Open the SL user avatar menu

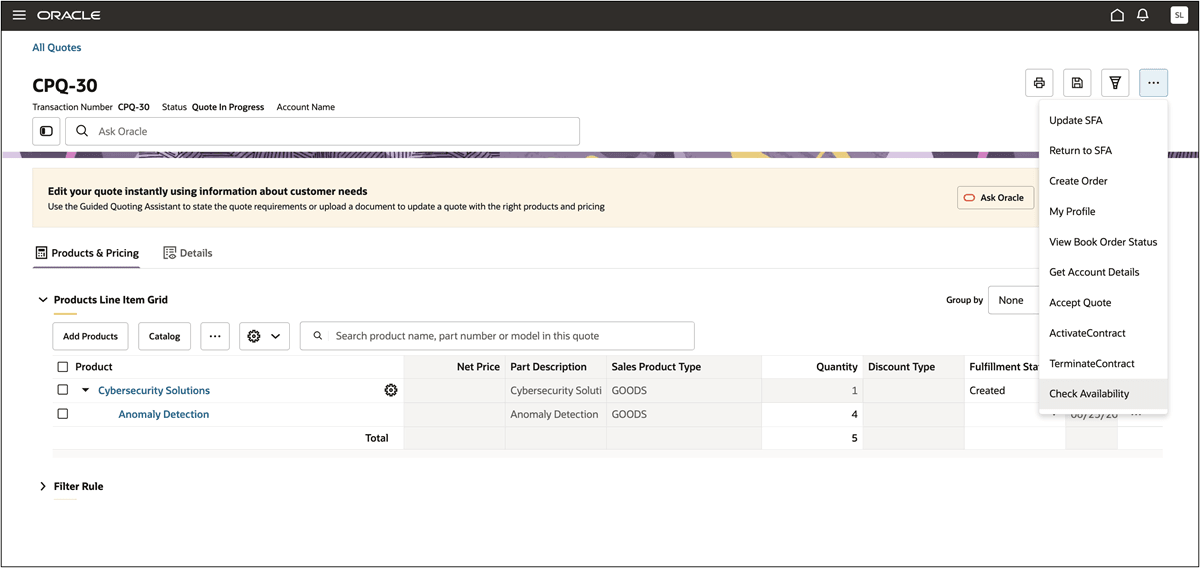[1179, 15]
